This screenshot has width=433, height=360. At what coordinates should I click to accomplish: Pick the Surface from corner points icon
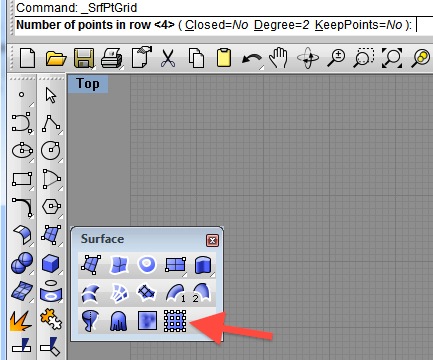tap(91, 265)
